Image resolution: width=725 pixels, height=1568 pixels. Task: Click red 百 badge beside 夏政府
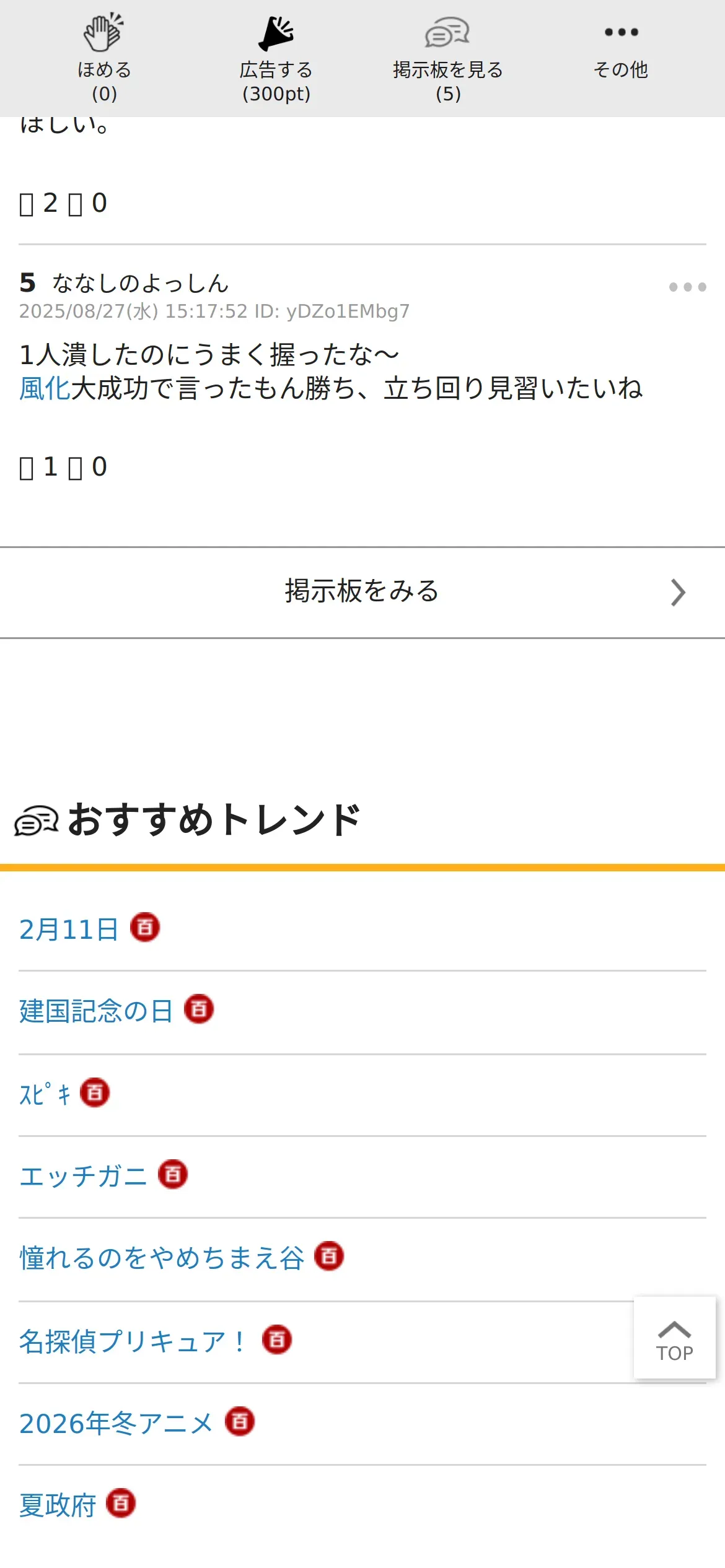[x=121, y=1503]
